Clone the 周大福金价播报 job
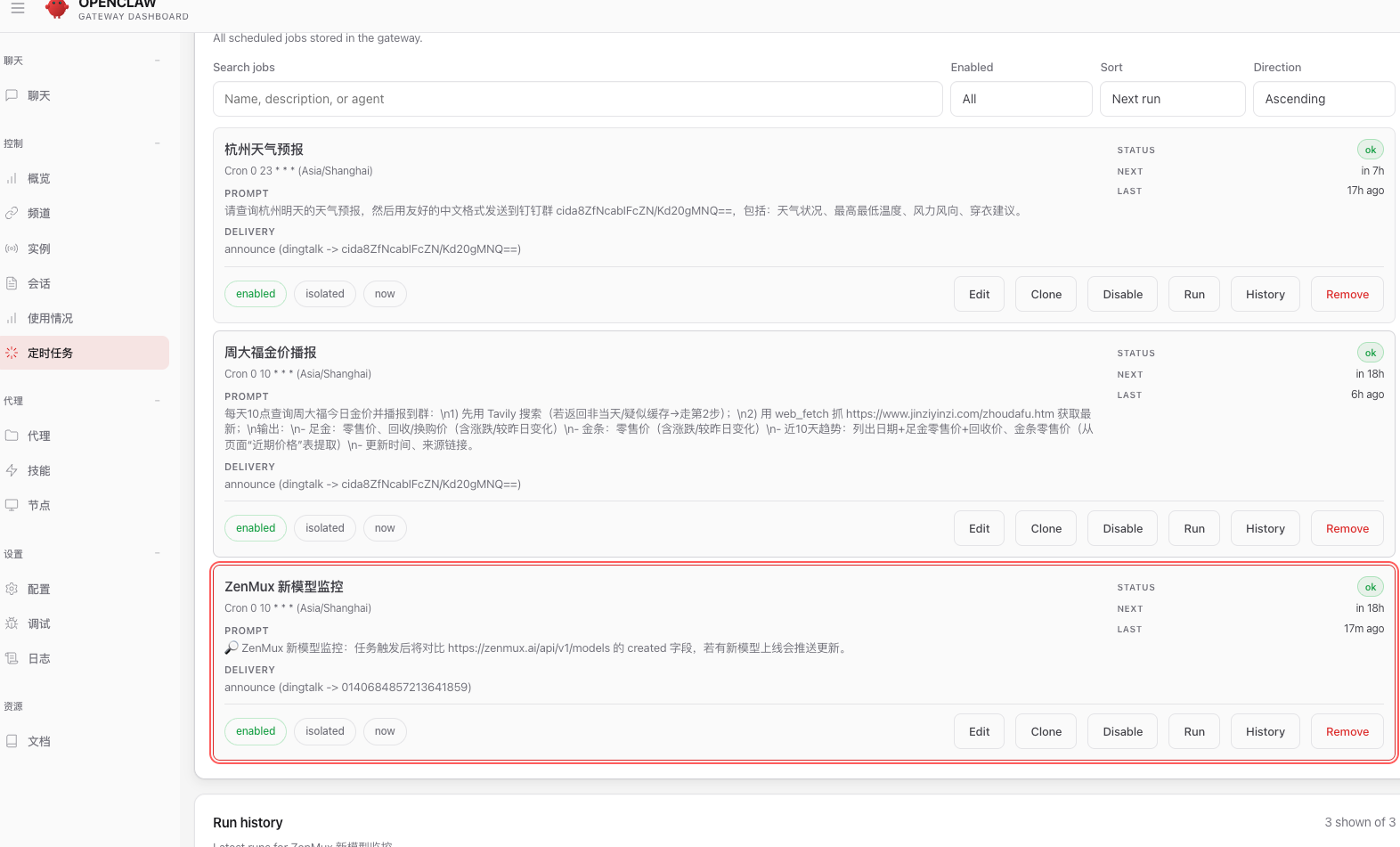1400x847 pixels. coord(1046,528)
